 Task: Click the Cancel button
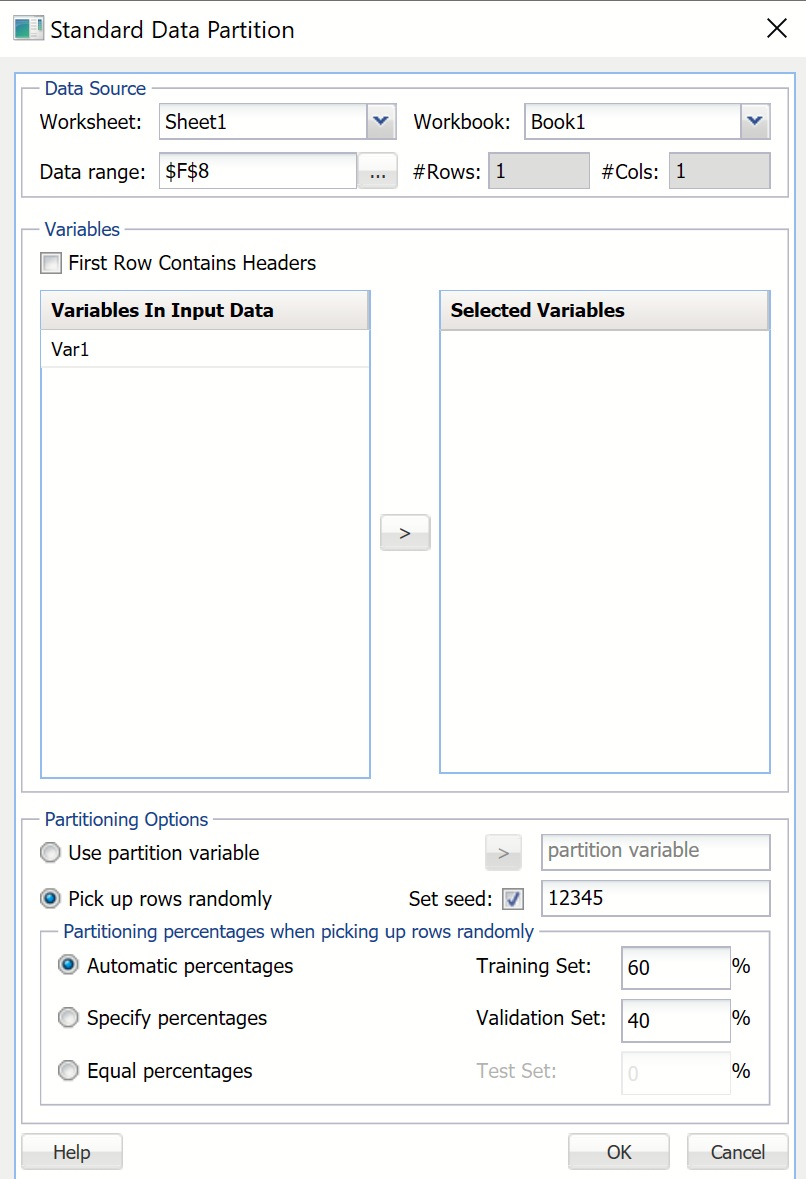[738, 1152]
